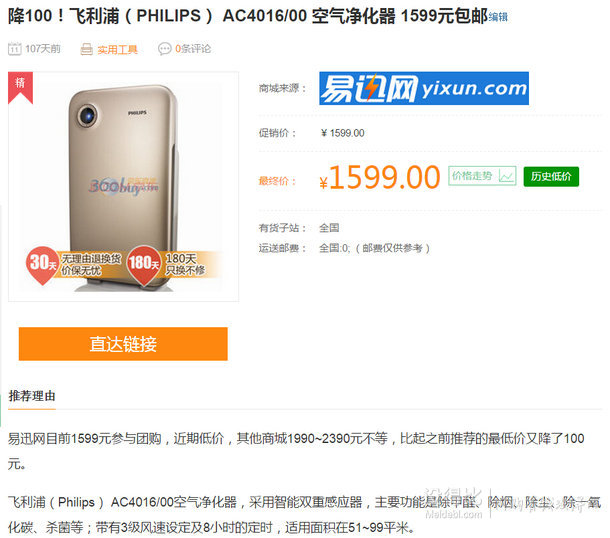The width and height of the screenshot is (610, 538).
Task: Open the 0条评论 comments link
Action: 193,49
